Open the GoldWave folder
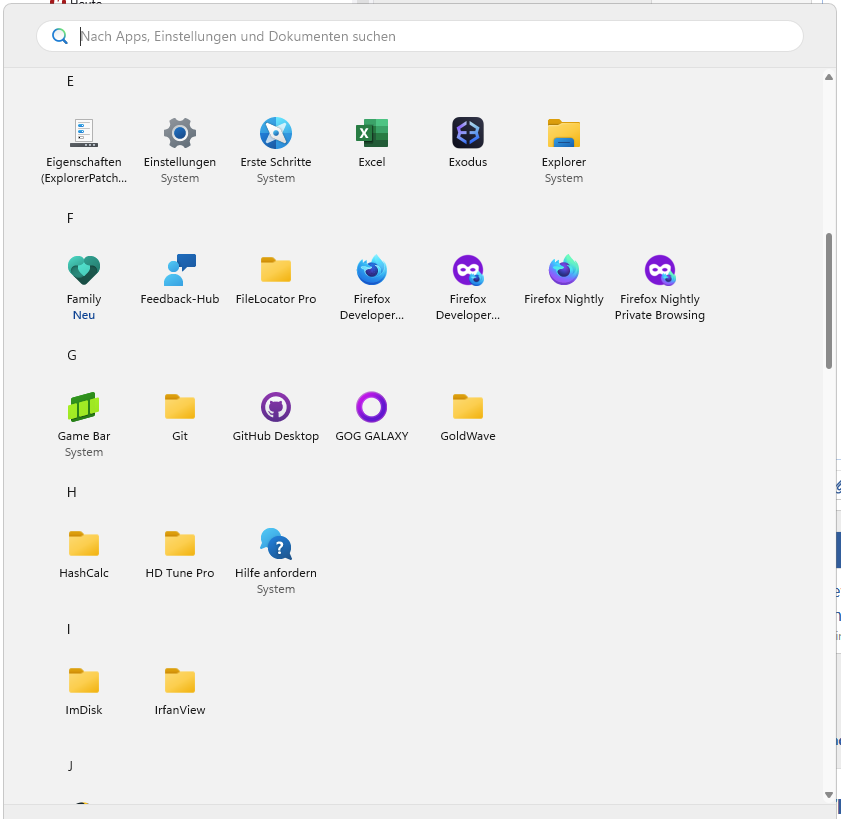This screenshot has width=841, height=819. (468, 417)
